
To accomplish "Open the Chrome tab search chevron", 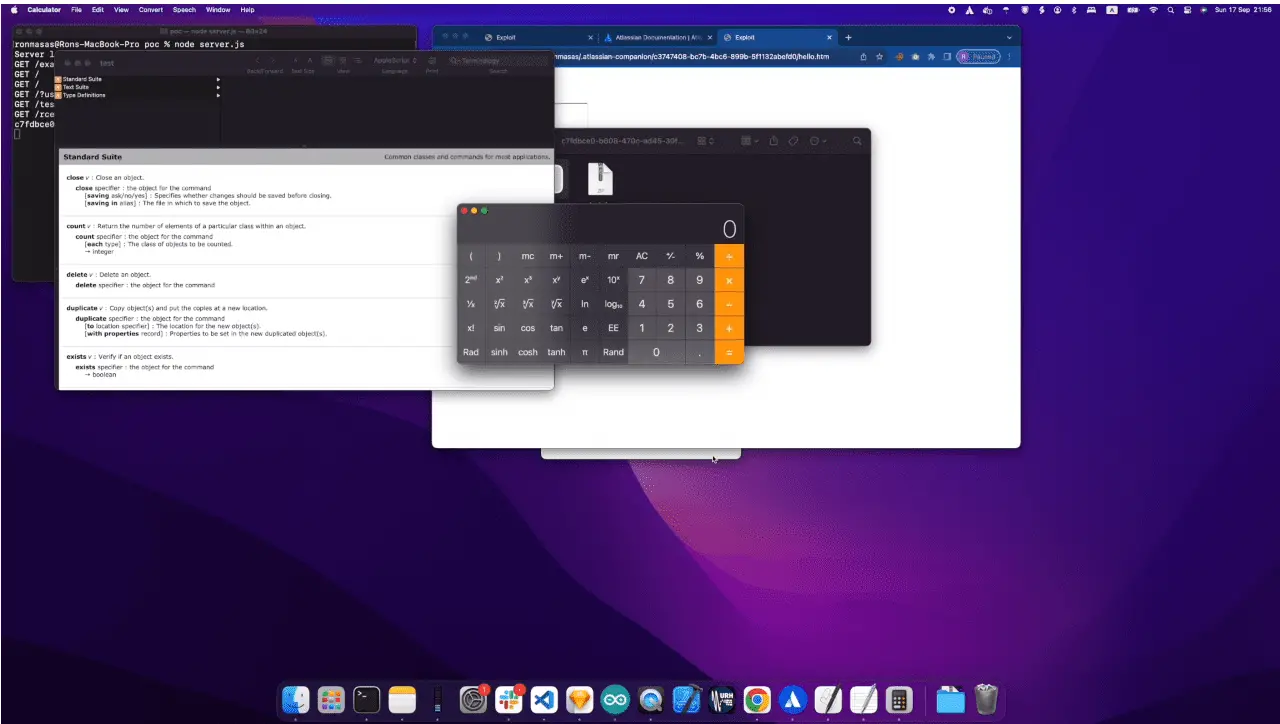I will tap(1009, 37).
